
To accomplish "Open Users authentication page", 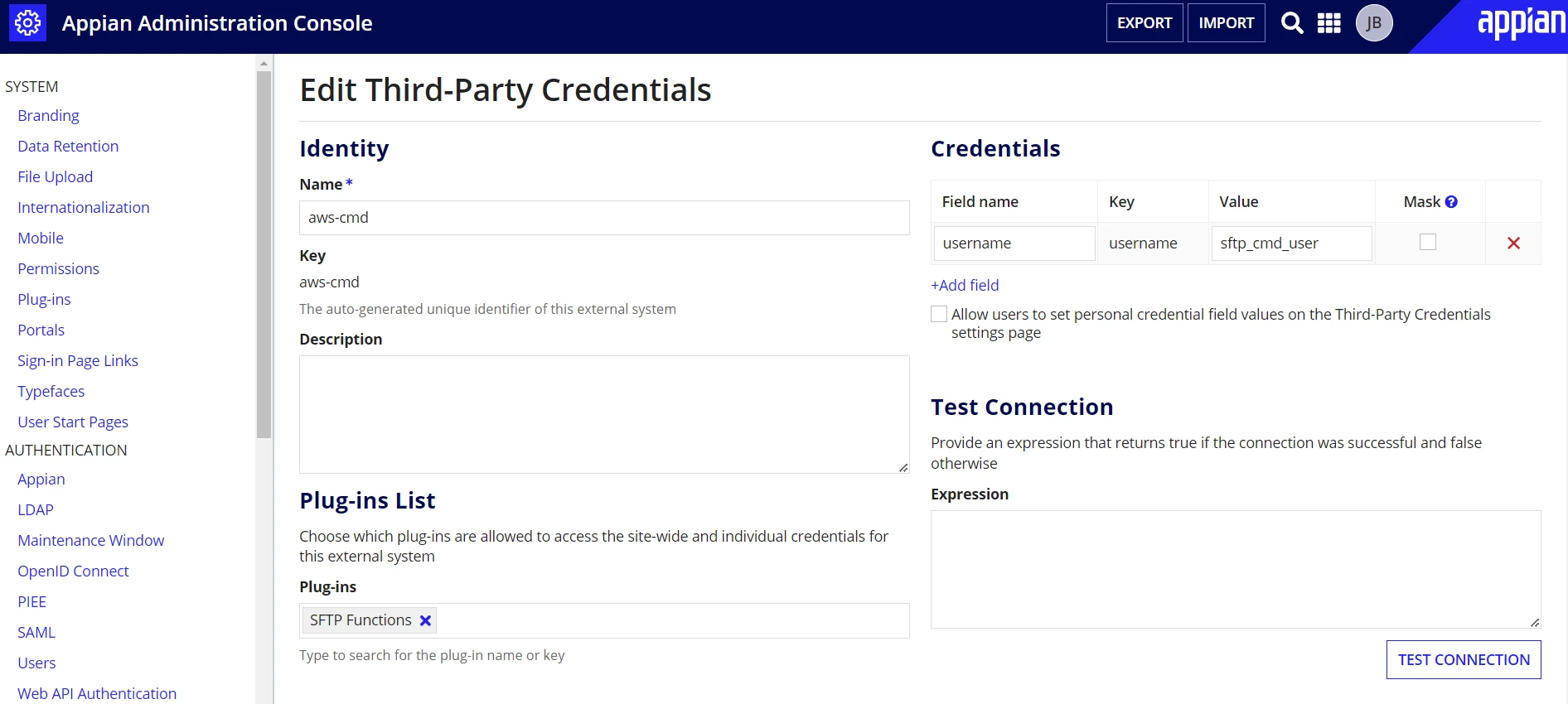I will (37, 663).
